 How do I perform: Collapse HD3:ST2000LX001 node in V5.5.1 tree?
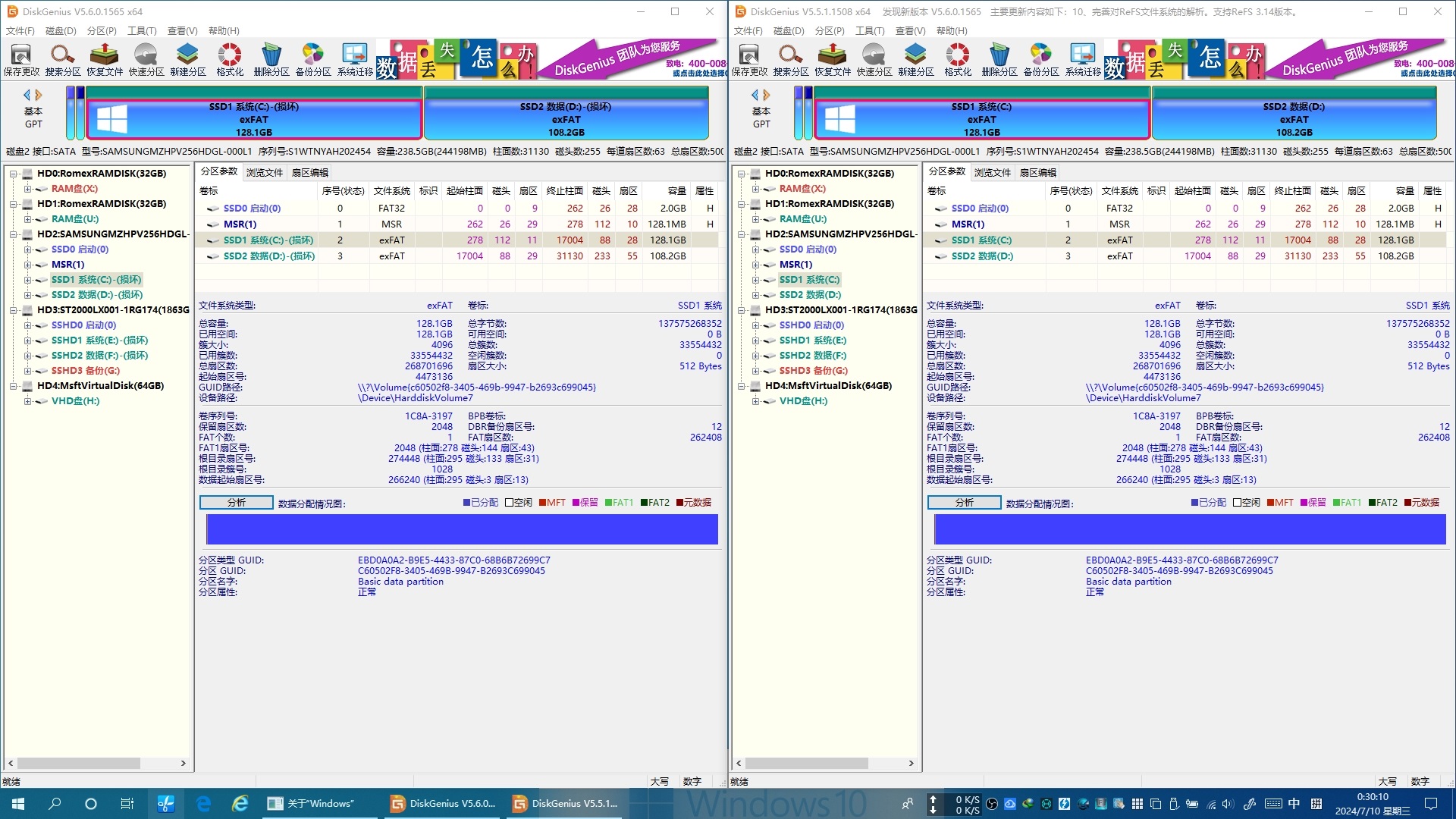tap(742, 310)
